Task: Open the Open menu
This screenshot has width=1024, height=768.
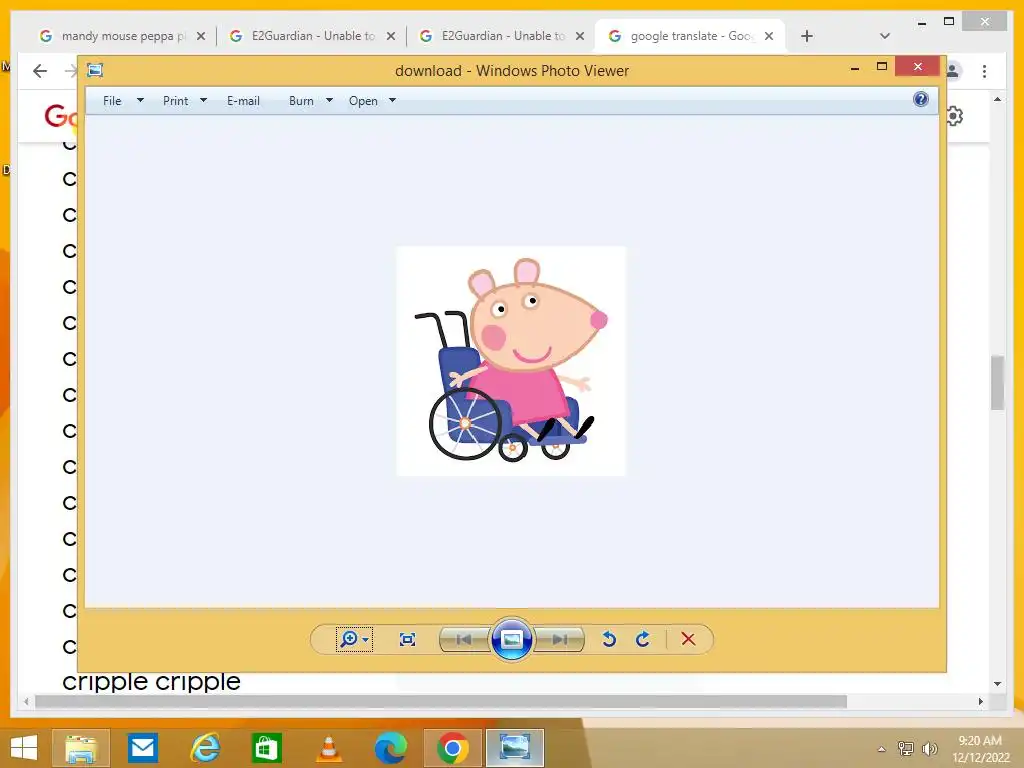Action: click(363, 101)
